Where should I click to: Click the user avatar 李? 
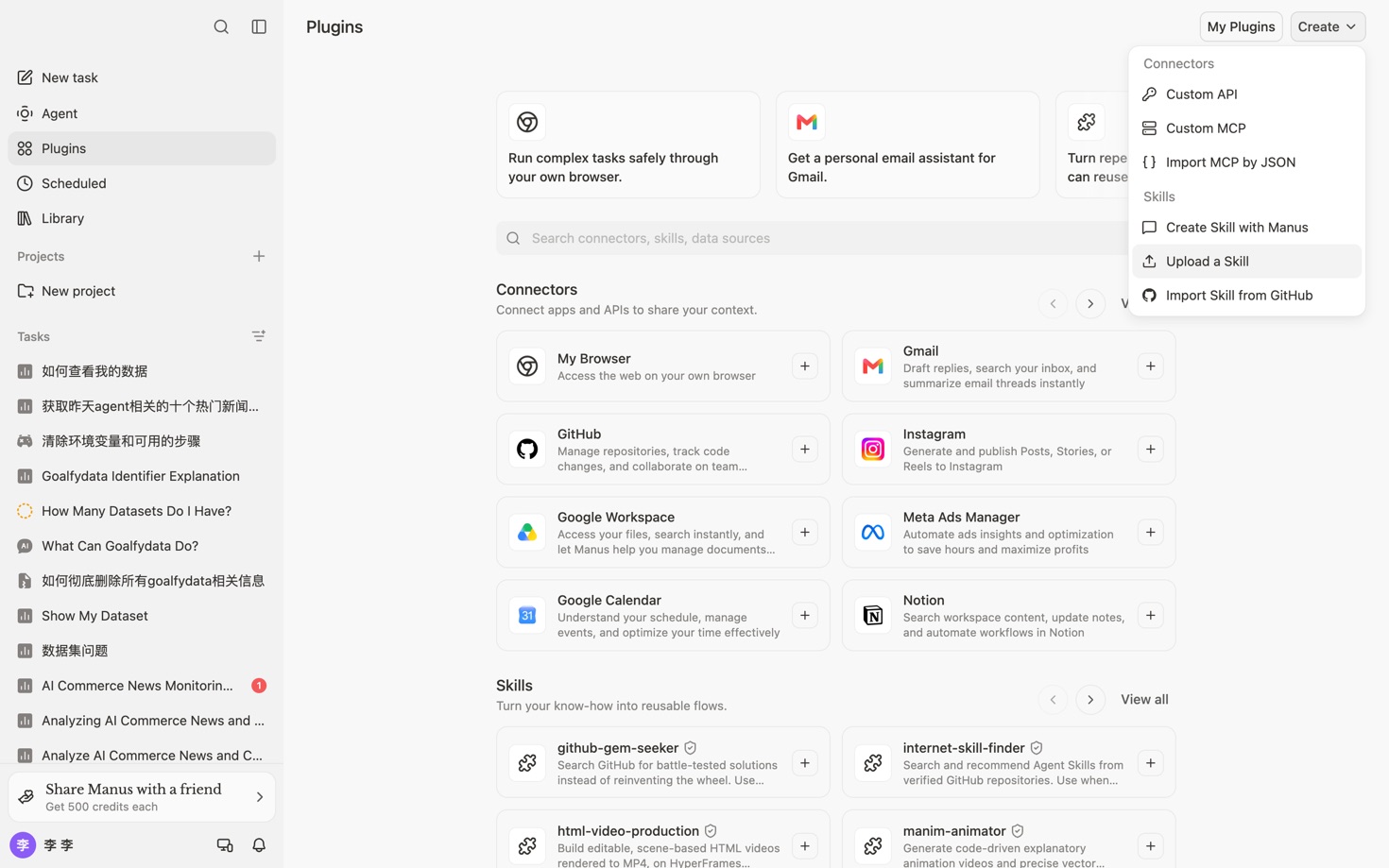pyautogui.click(x=23, y=845)
